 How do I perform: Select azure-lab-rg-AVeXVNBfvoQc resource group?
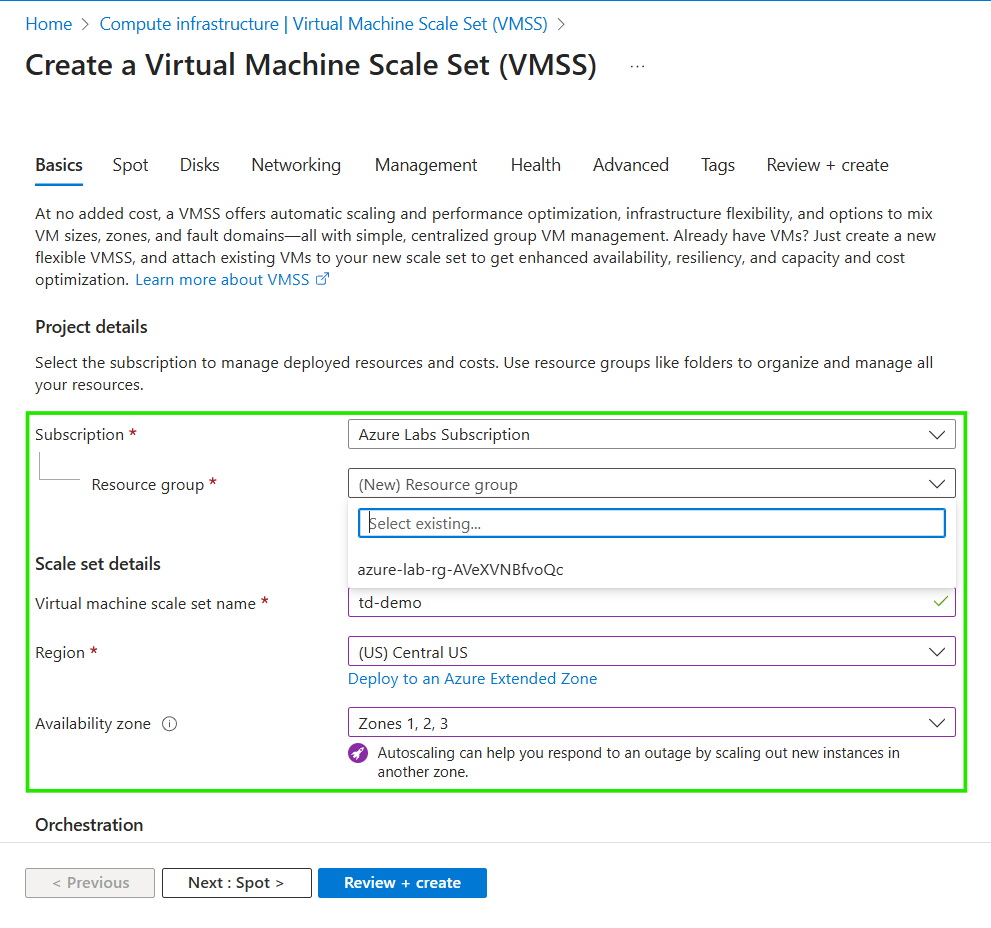(461, 570)
